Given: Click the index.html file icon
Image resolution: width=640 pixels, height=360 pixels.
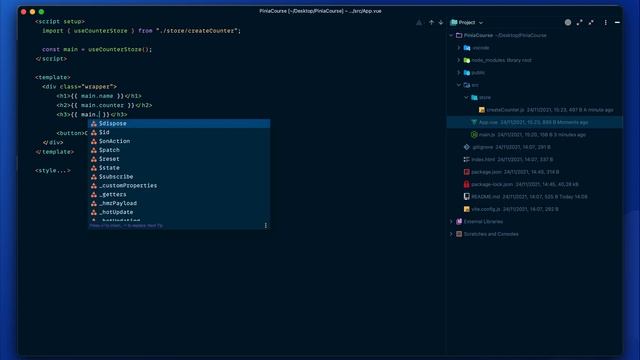Looking at the screenshot, I should click(467, 159).
